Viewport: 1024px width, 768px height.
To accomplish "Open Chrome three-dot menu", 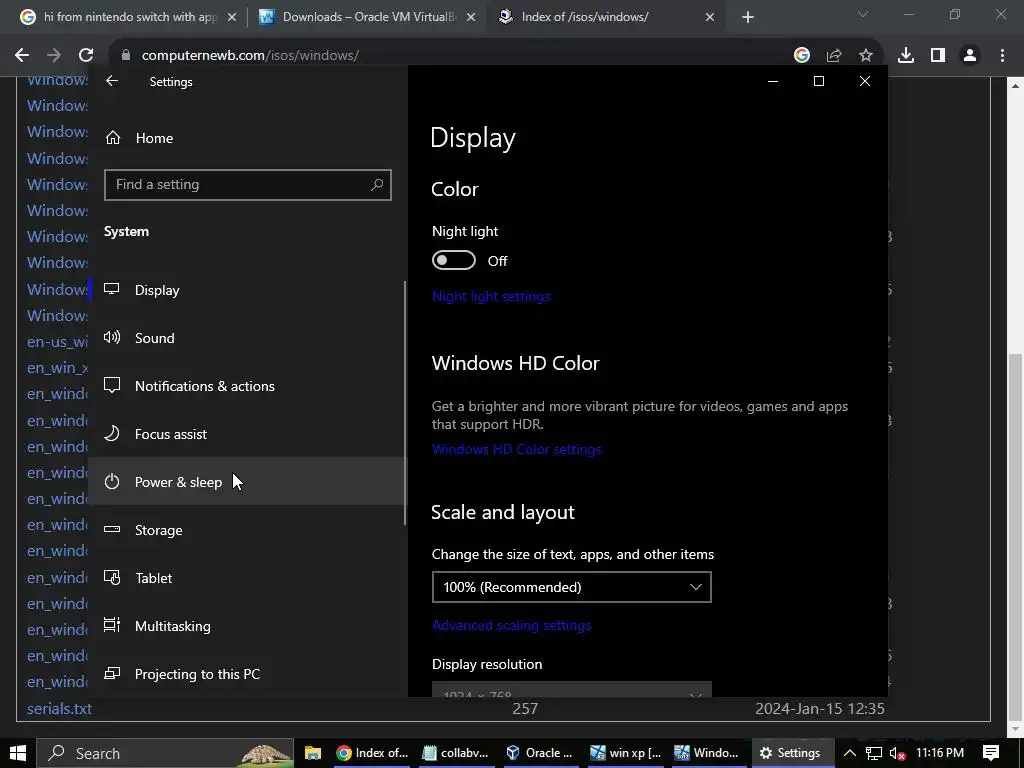I will pos(1002,56).
